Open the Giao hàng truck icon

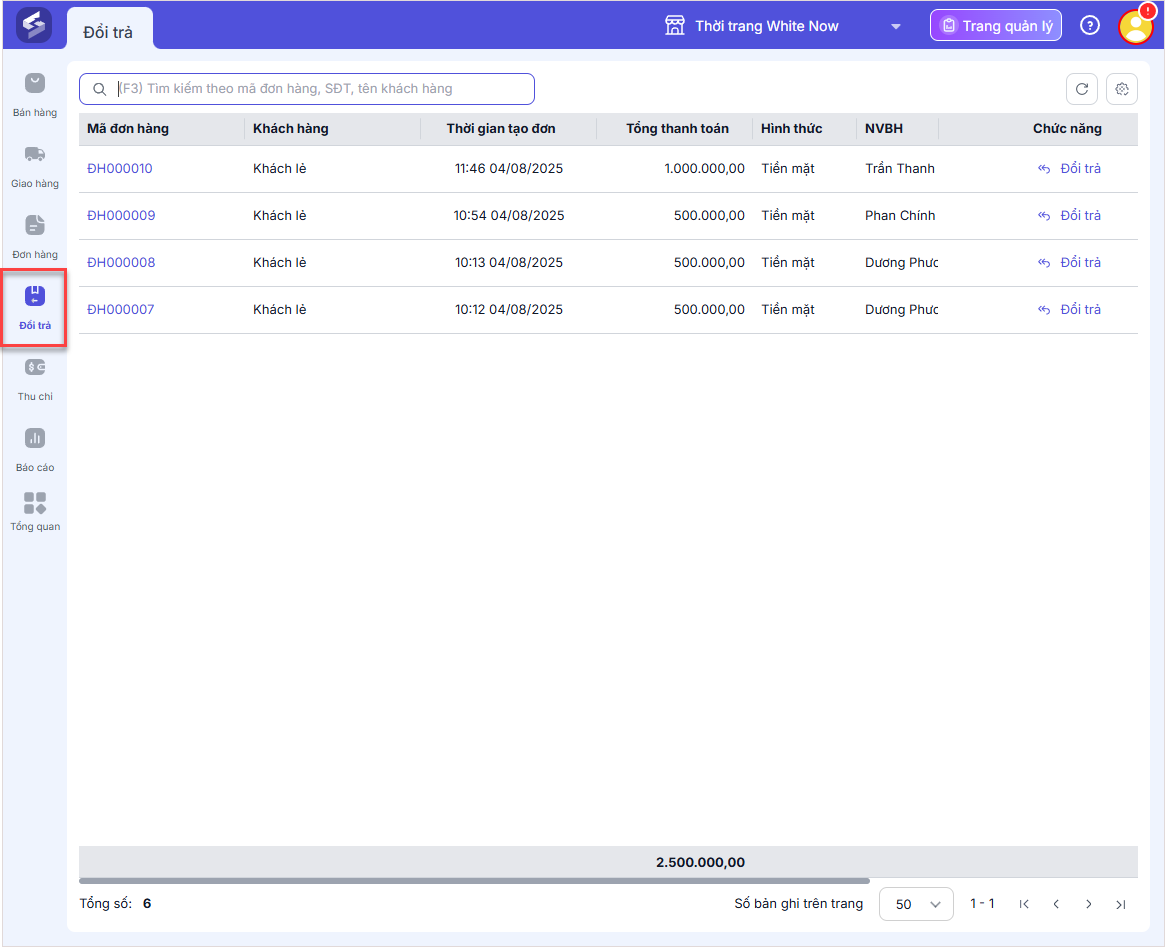[x=35, y=155]
